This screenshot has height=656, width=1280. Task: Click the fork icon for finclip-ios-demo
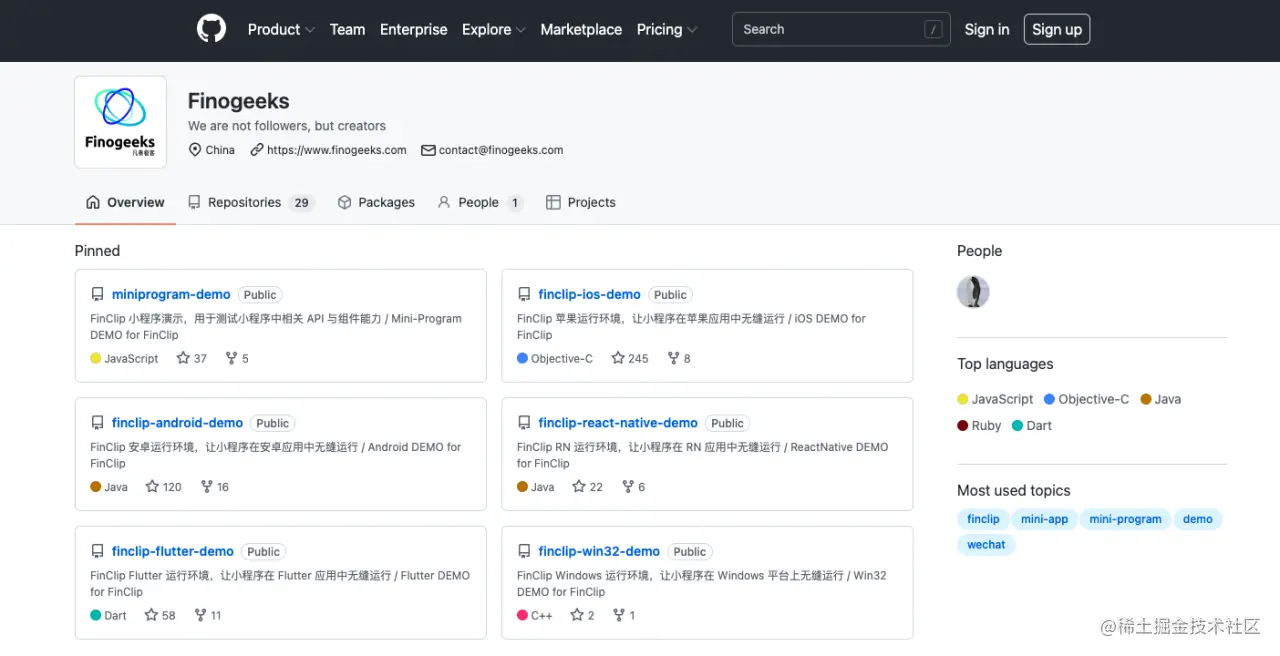[673, 358]
